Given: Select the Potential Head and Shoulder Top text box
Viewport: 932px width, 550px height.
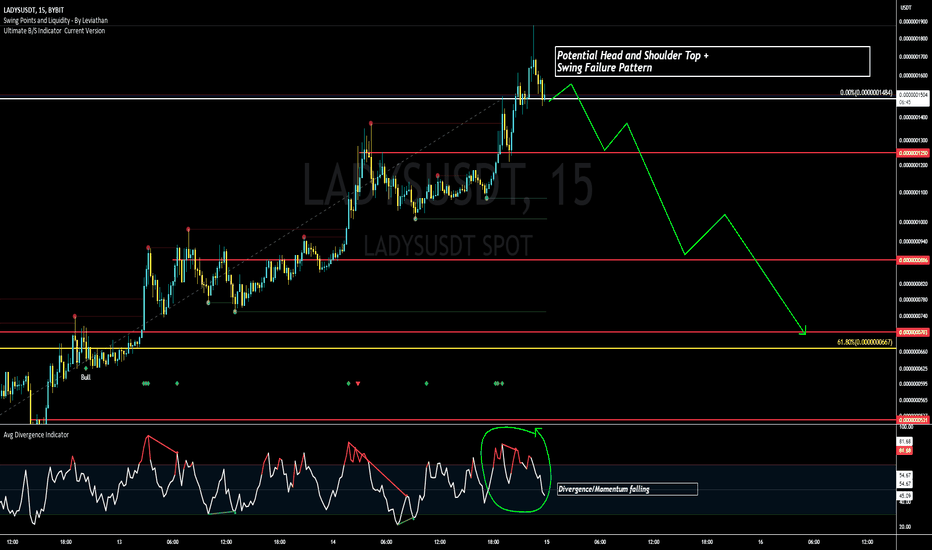Looking at the screenshot, I should 712,61.
